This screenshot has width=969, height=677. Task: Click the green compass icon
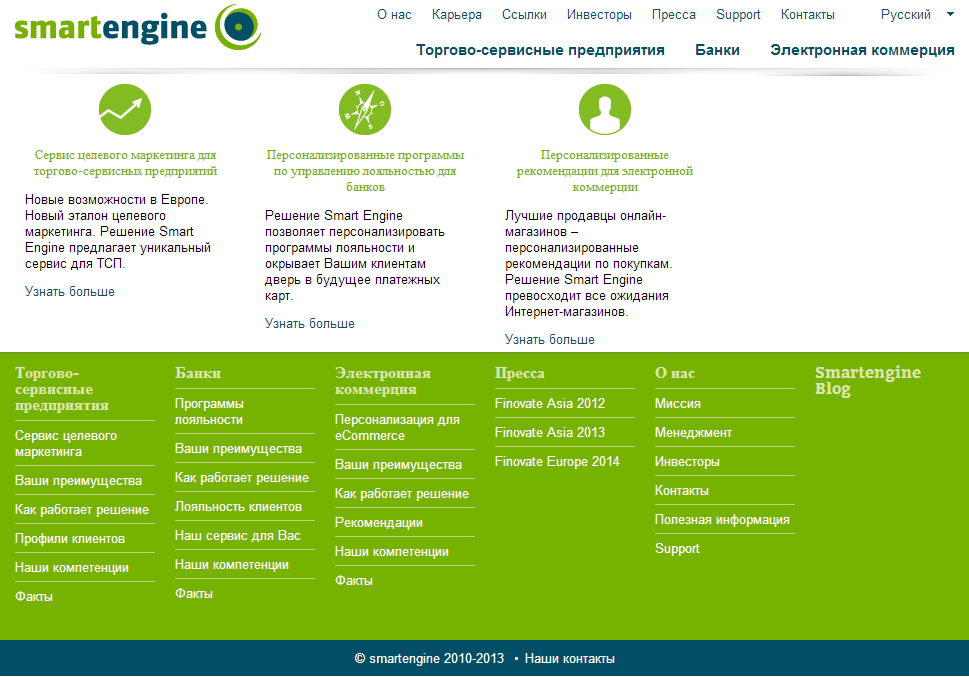365,109
